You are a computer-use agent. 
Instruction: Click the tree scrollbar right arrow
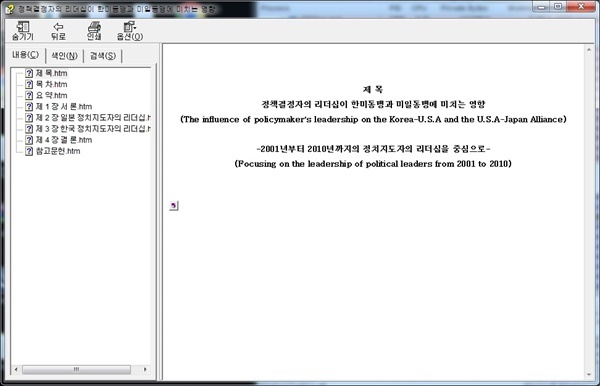point(145,369)
